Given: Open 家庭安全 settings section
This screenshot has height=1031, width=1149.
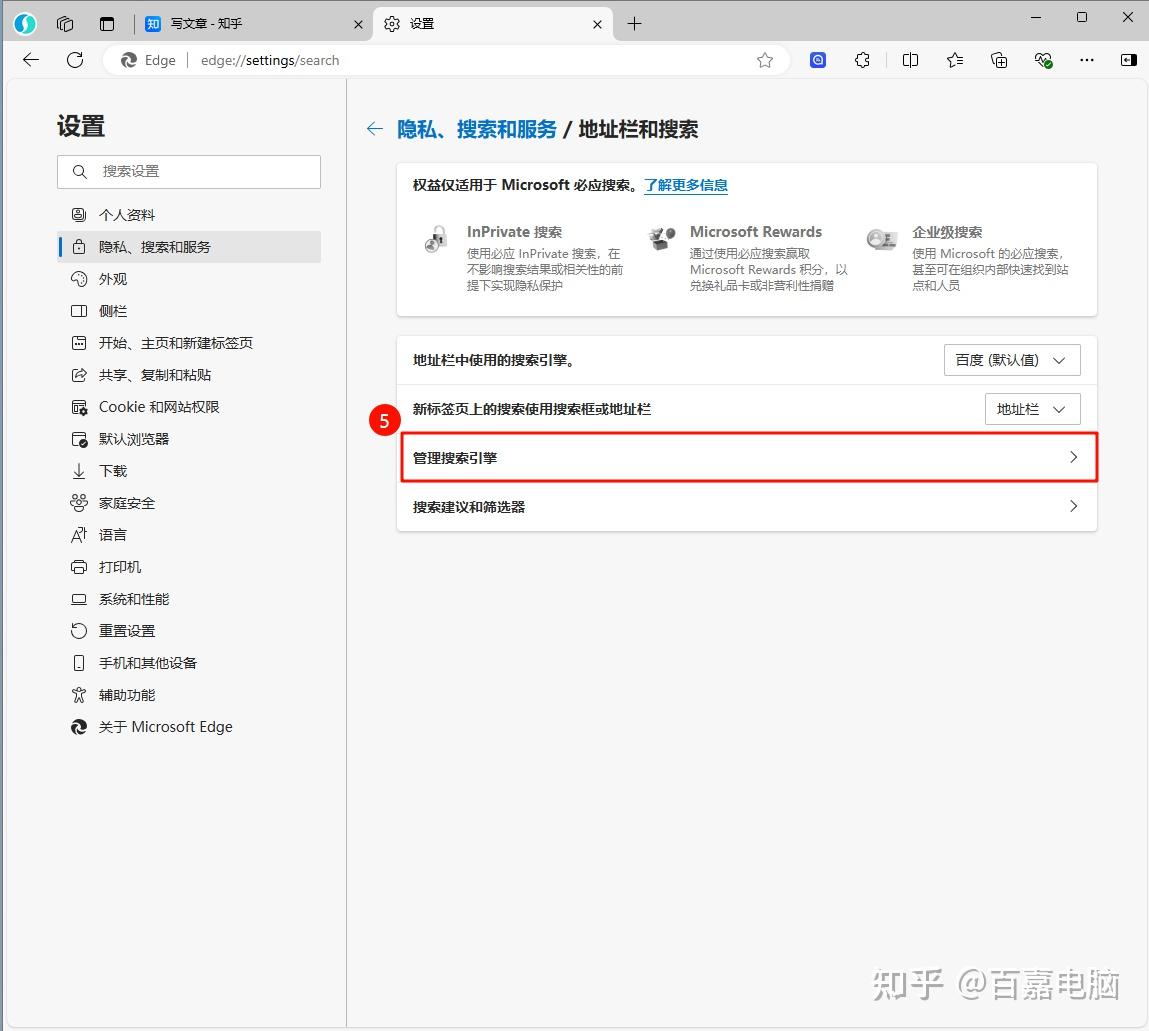Looking at the screenshot, I should [x=189, y=503].
